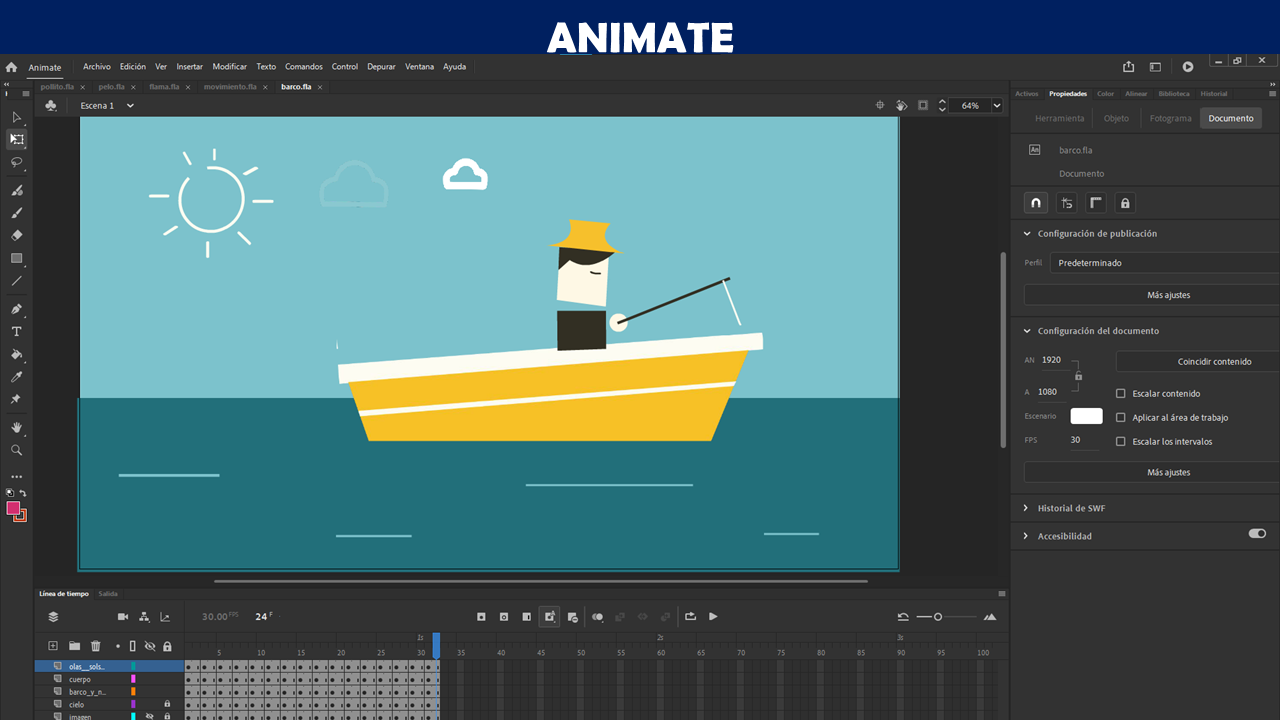Select the Eraser tool
The width and height of the screenshot is (1280, 720).
[16, 236]
